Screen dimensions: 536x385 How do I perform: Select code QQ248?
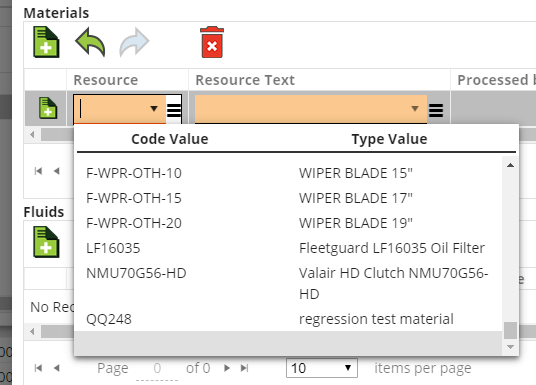(109, 319)
